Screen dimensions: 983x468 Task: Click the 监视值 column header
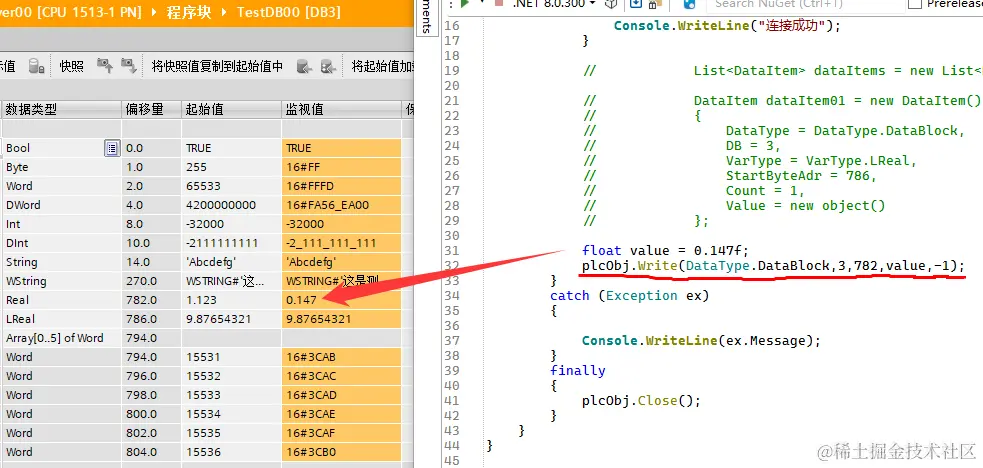click(341, 110)
